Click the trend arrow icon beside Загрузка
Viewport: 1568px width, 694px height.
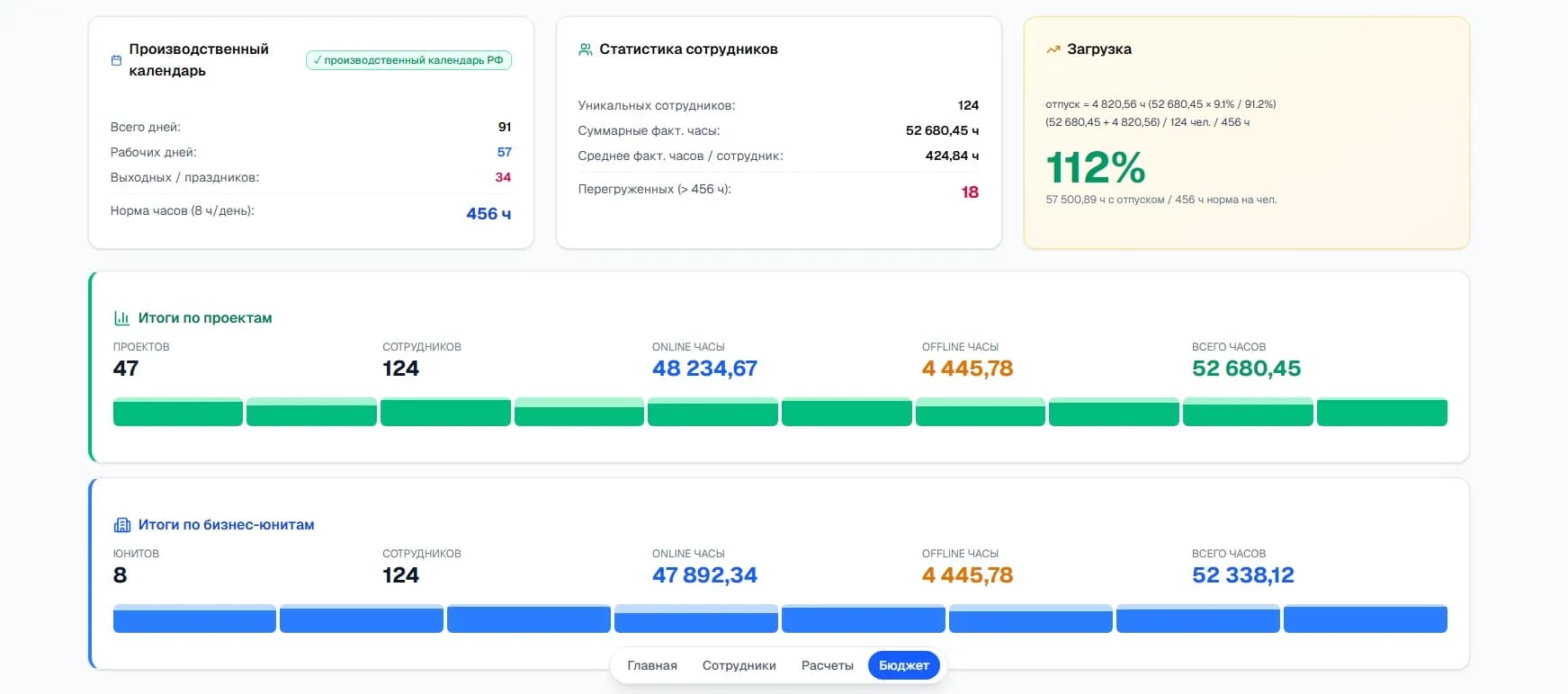click(1053, 49)
